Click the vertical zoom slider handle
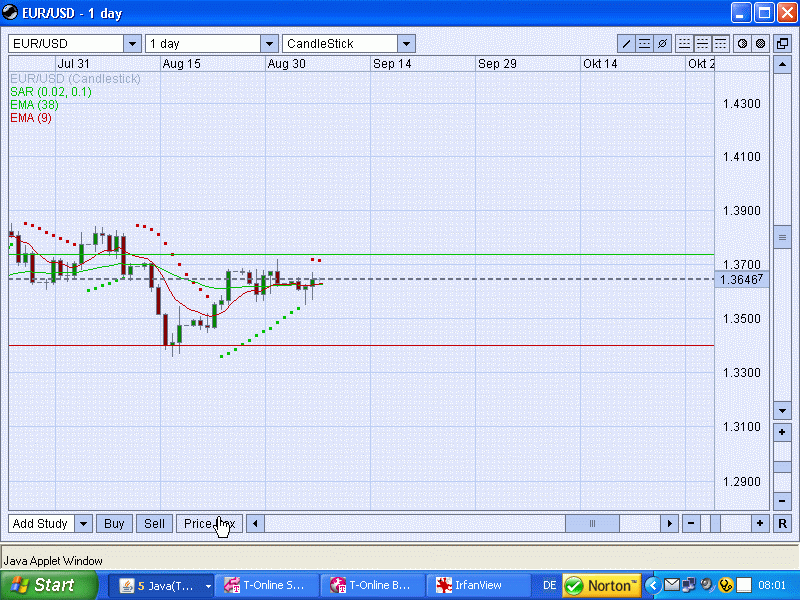The width and height of the screenshot is (800, 600). point(782,467)
